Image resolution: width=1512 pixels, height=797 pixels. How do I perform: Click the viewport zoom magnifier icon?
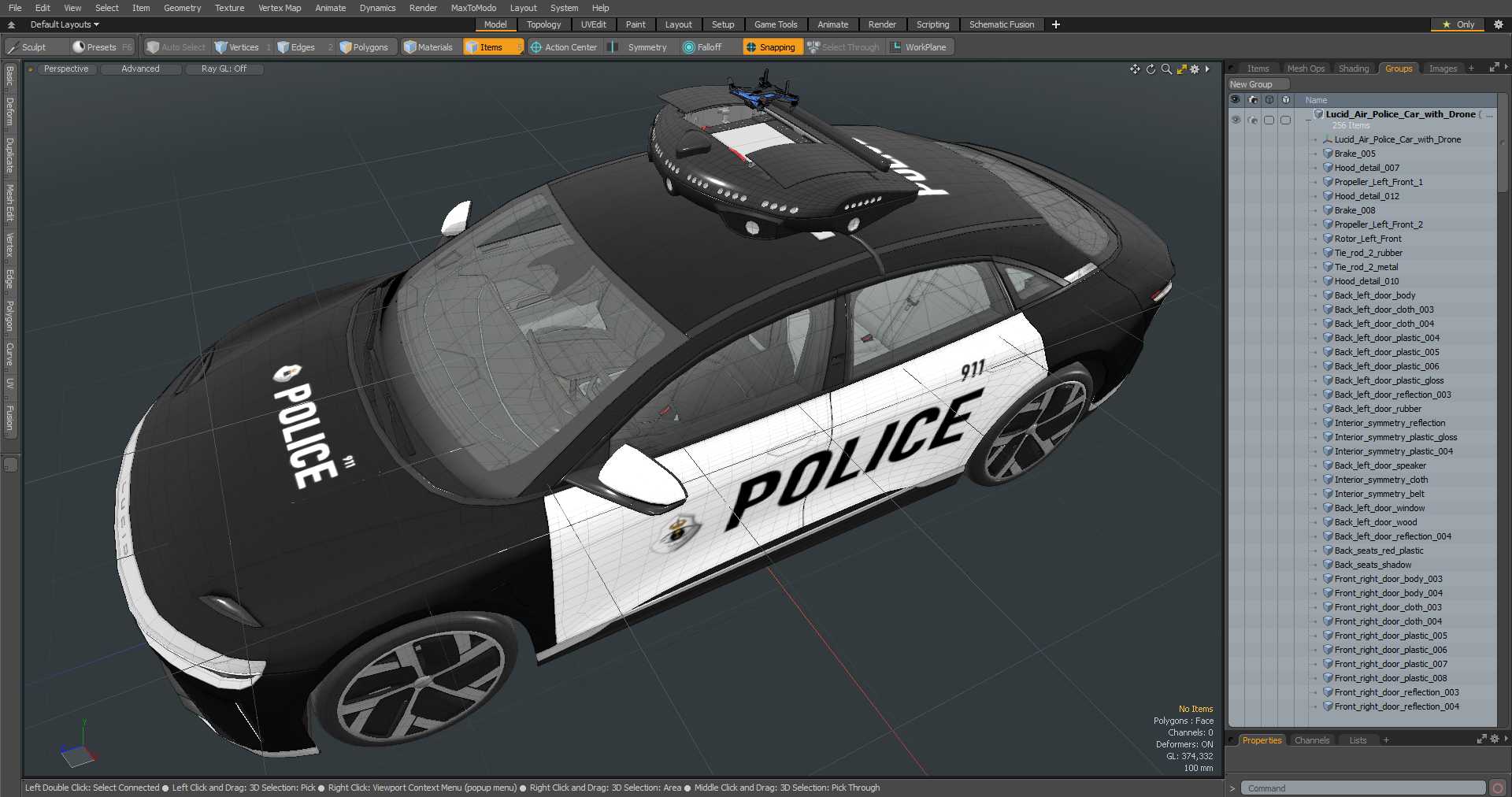[1166, 69]
